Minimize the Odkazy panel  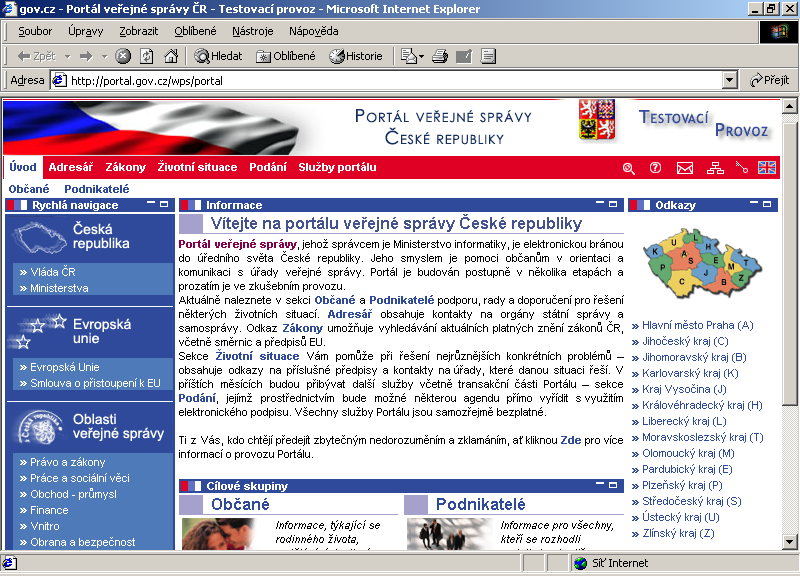pos(754,204)
